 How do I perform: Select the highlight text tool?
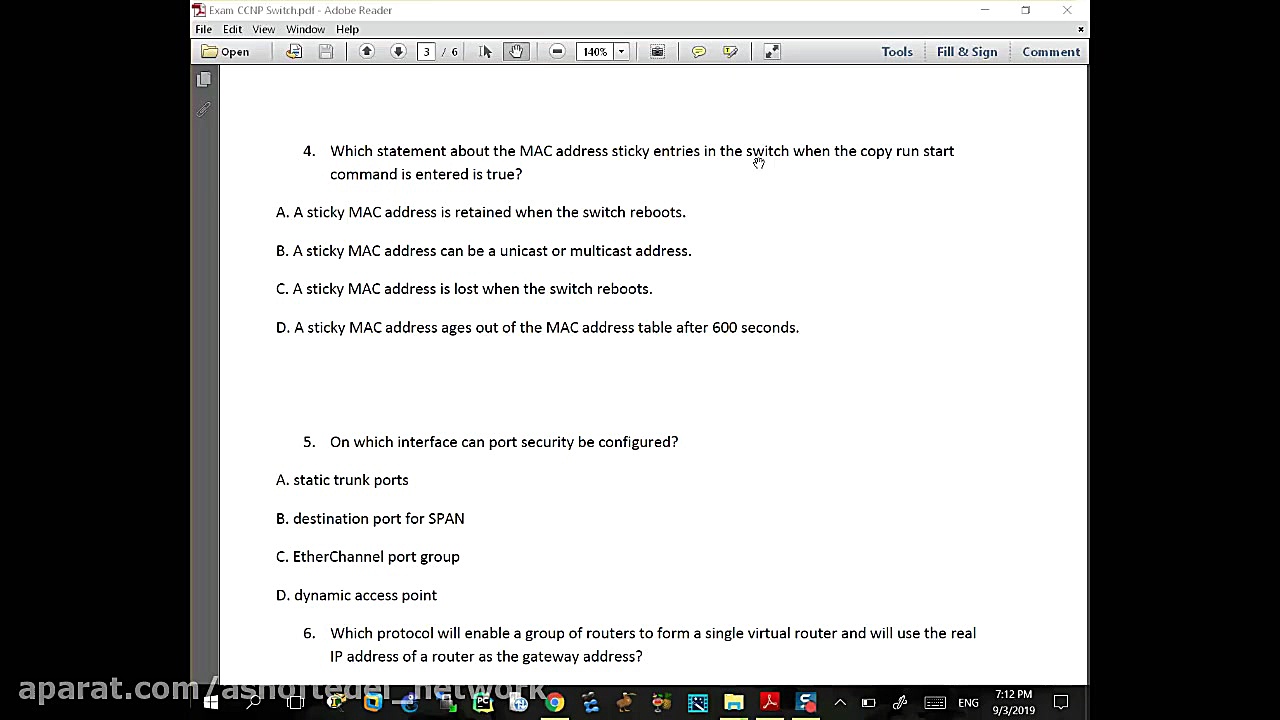730,52
